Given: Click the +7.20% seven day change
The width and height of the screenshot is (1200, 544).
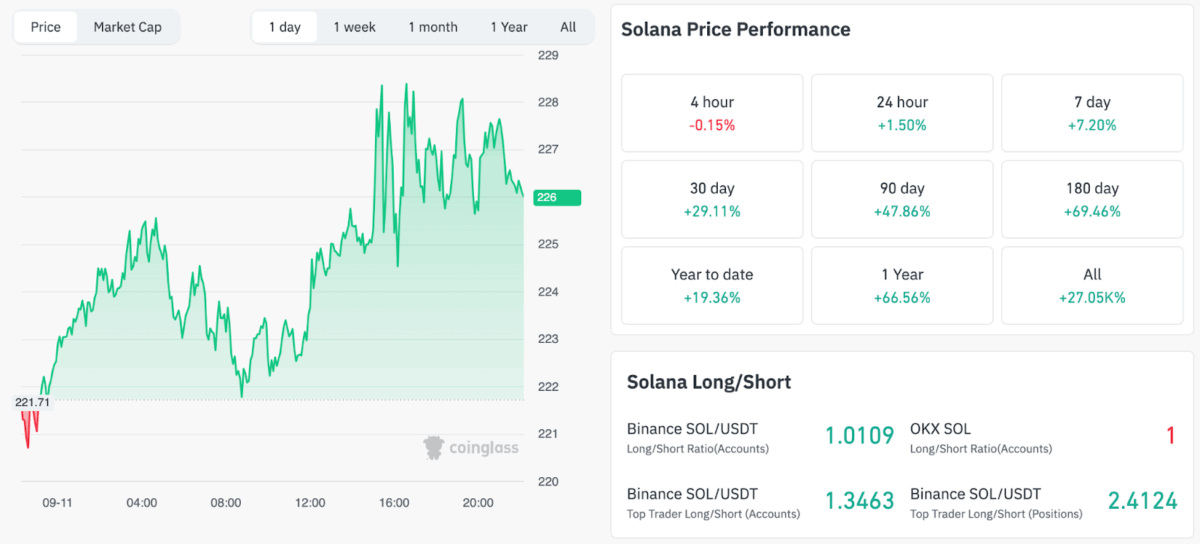Looking at the screenshot, I should point(1092,125).
